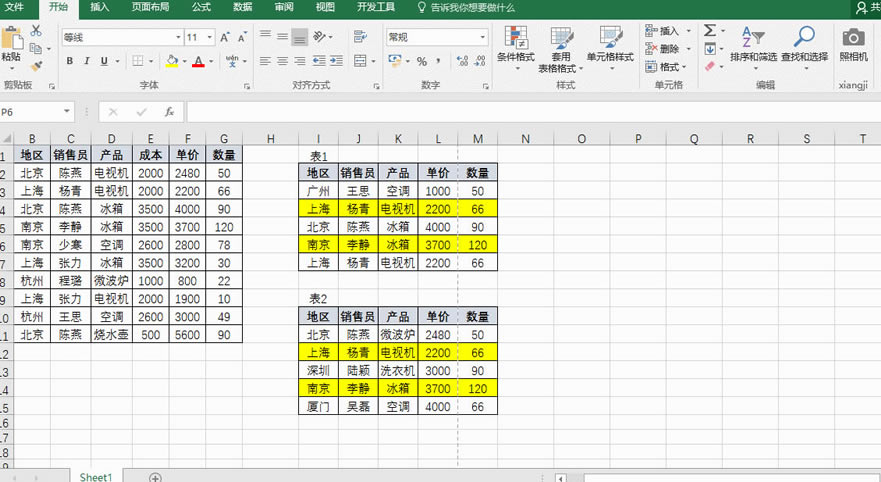
Task: Apply yellow fill color bucket
Action: pos(172,61)
